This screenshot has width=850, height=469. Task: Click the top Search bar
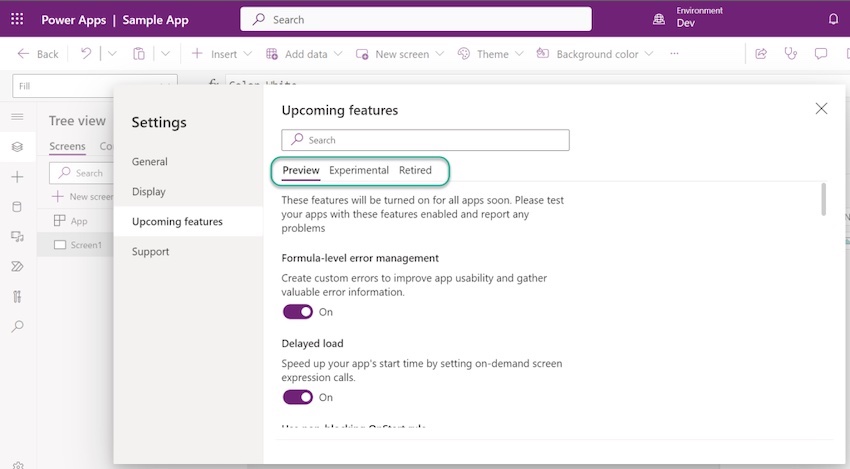(416, 20)
